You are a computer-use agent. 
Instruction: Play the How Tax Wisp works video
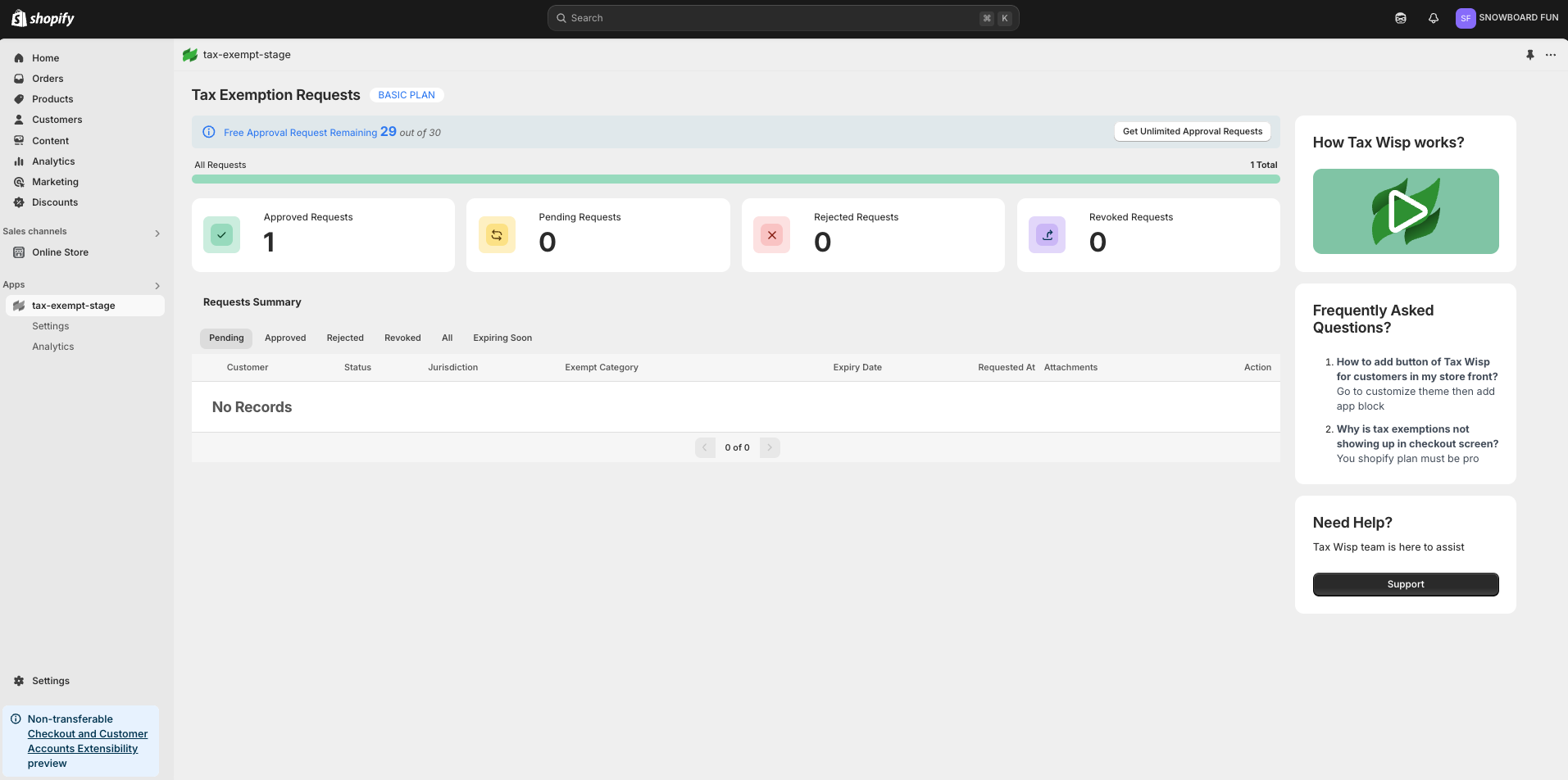click(1406, 211)
